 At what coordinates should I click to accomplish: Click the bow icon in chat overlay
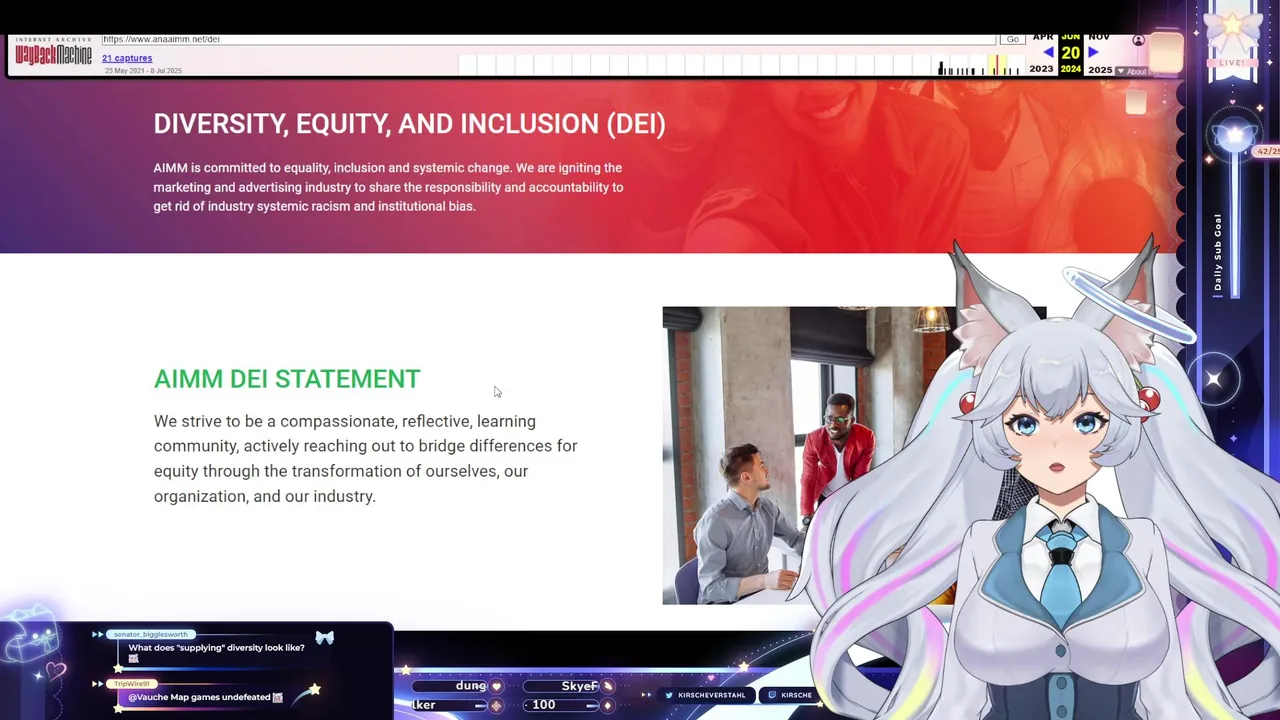324,637
